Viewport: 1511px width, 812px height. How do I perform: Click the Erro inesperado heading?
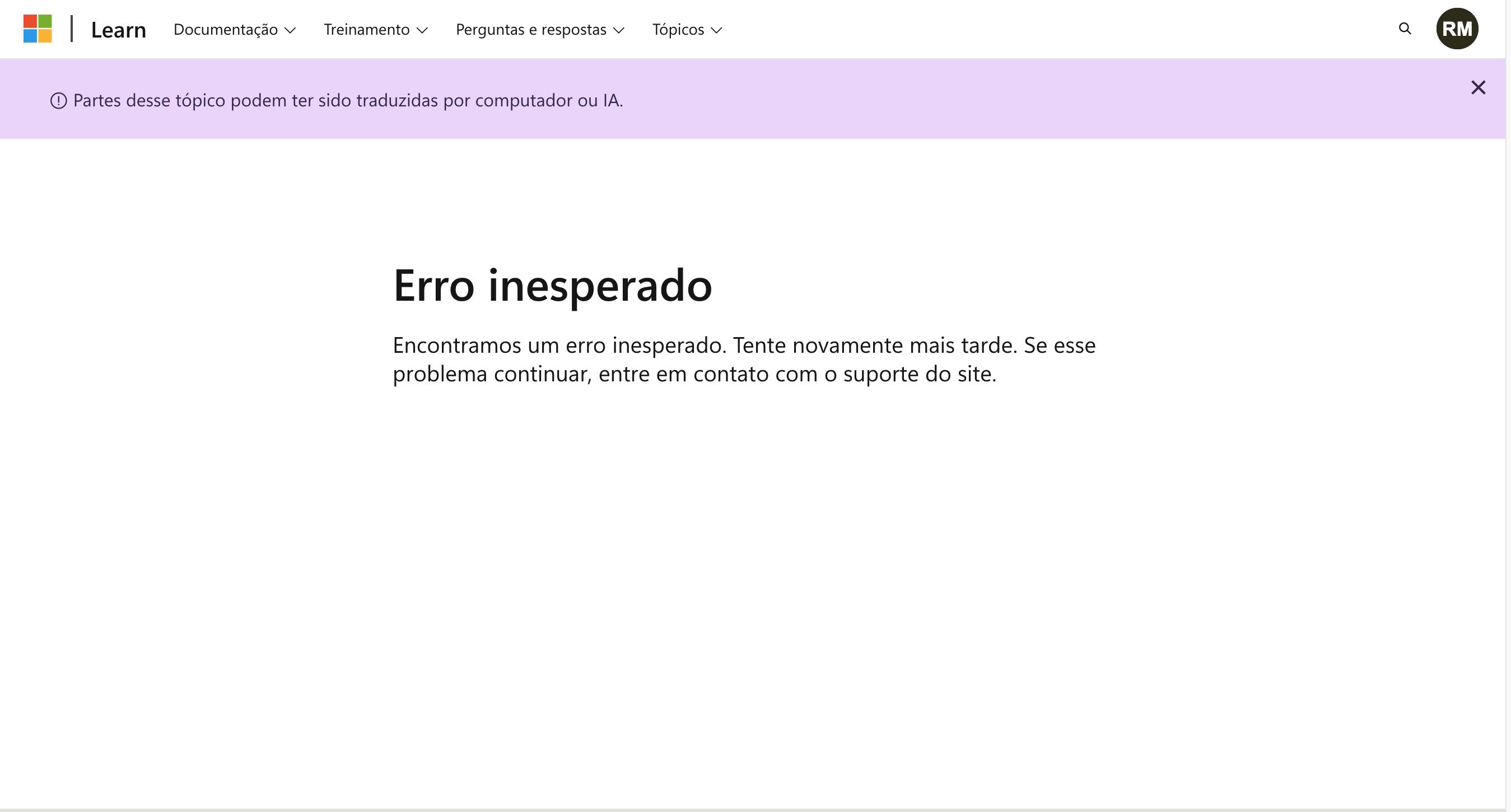point(552,286)
